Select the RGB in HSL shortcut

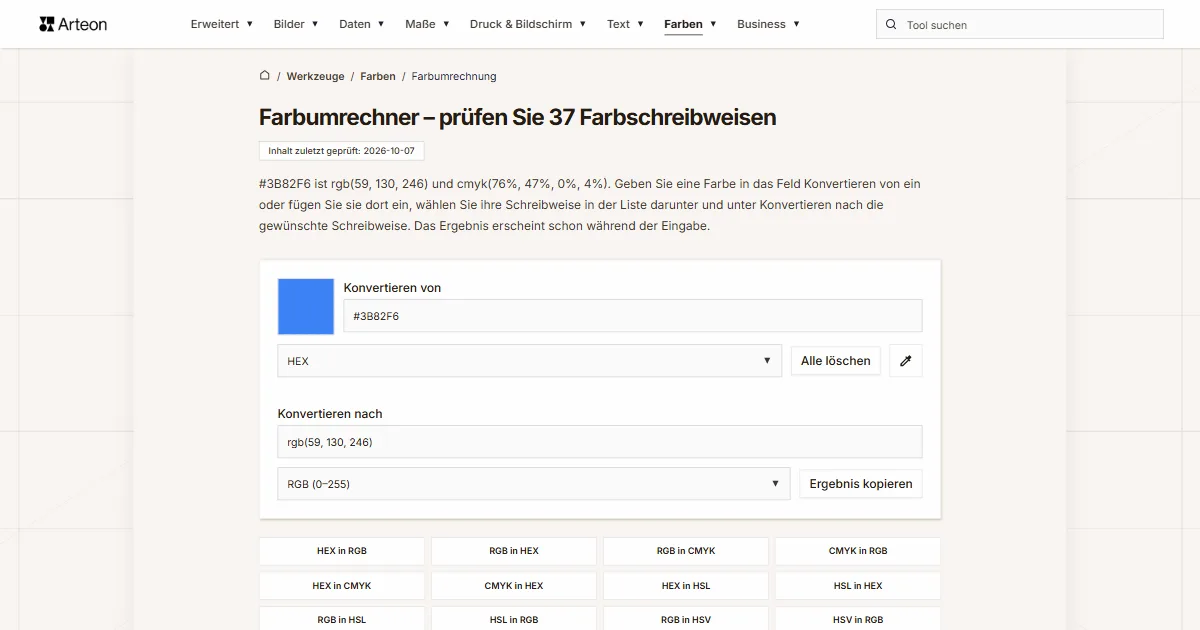[342, 620]
